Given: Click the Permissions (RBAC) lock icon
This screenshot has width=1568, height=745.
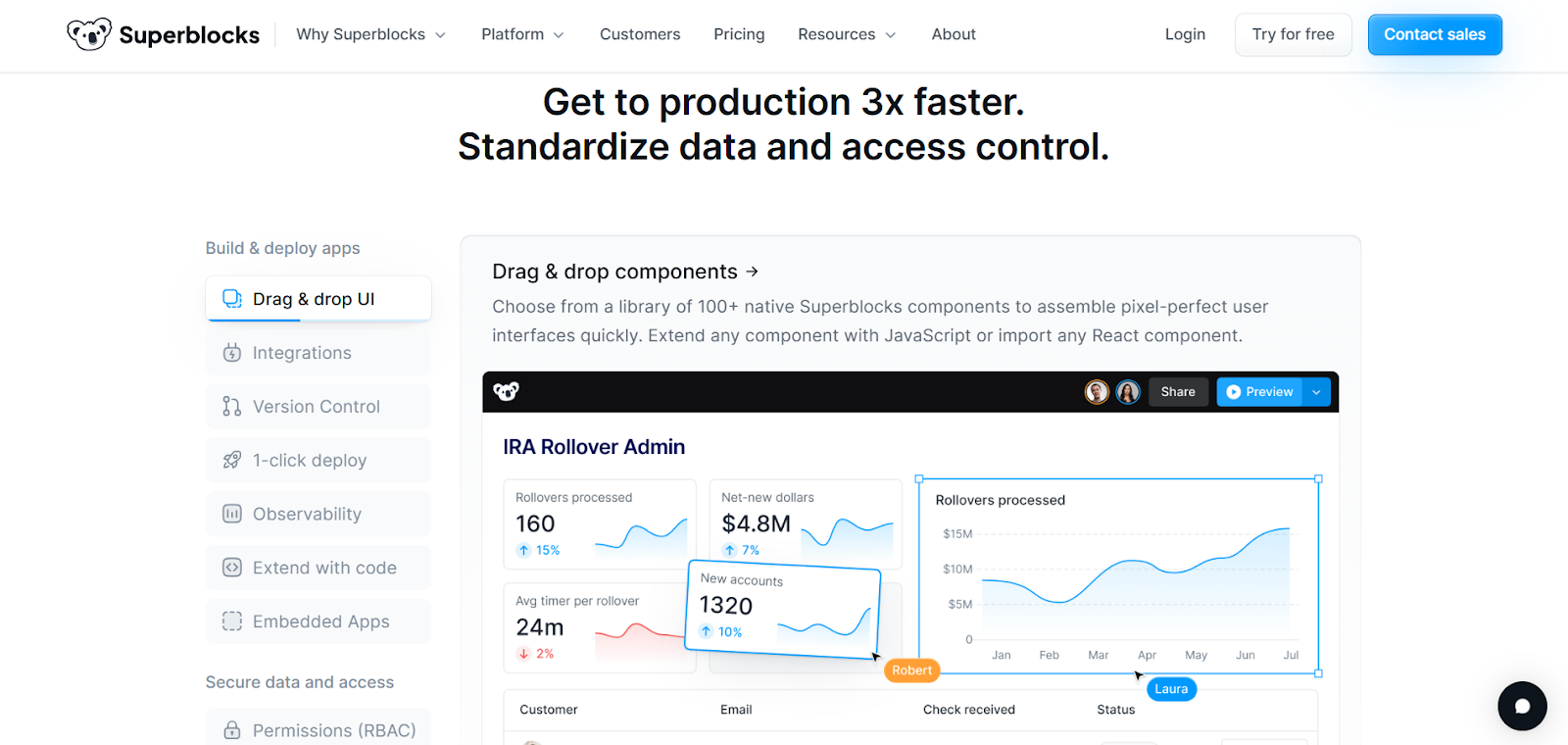Looking at the screenshot, I should (232, 730).
